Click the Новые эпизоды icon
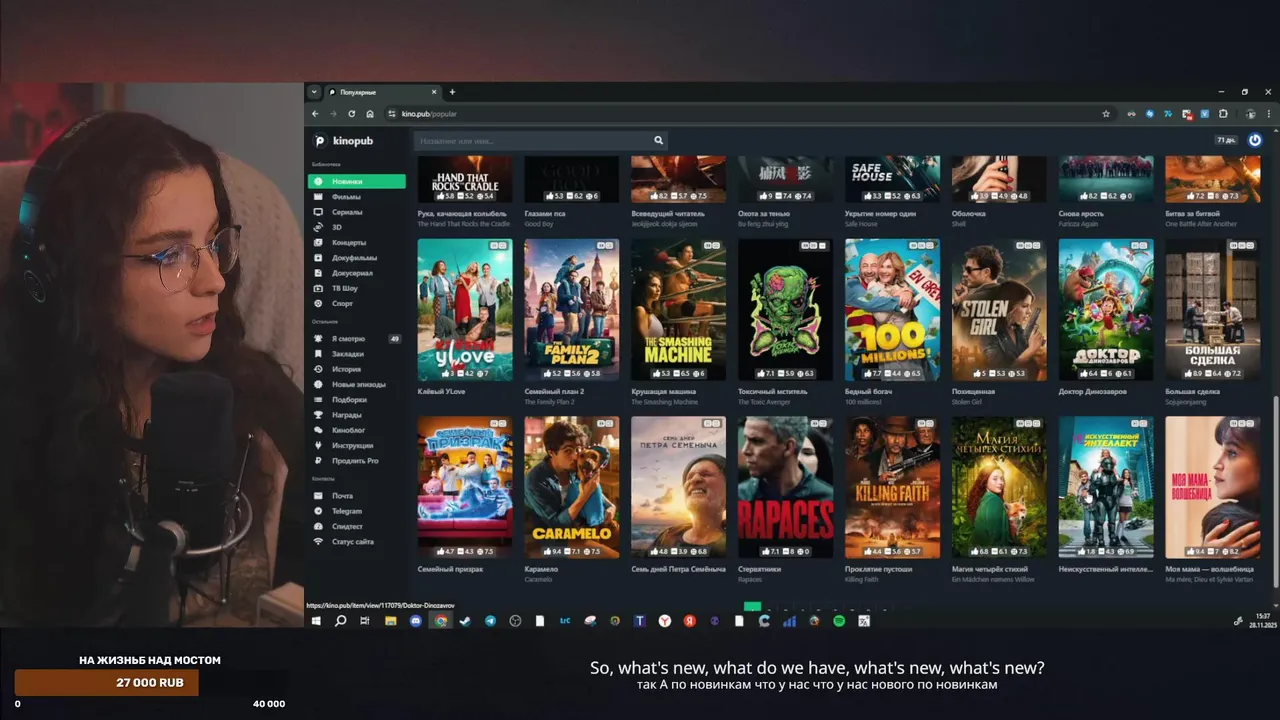1280x720 pixels. tap(319, 384)
